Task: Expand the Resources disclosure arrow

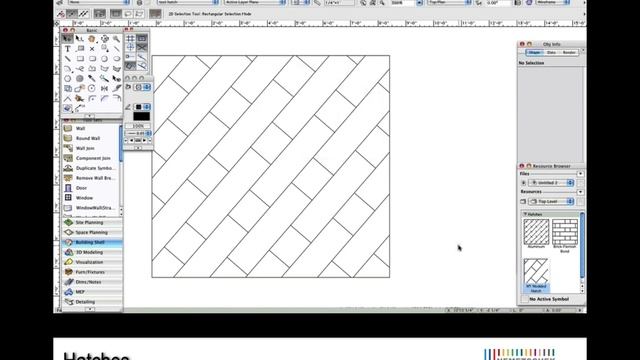Action: tap(580, 192)
